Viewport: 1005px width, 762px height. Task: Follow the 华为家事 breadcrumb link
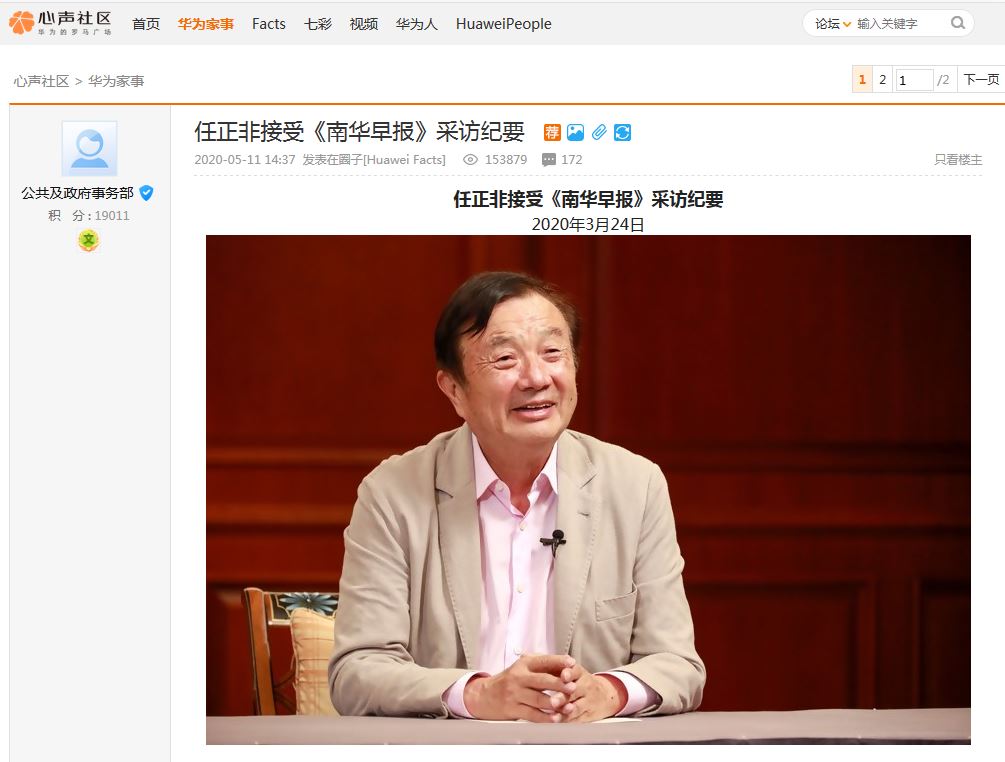coord(116,81)
